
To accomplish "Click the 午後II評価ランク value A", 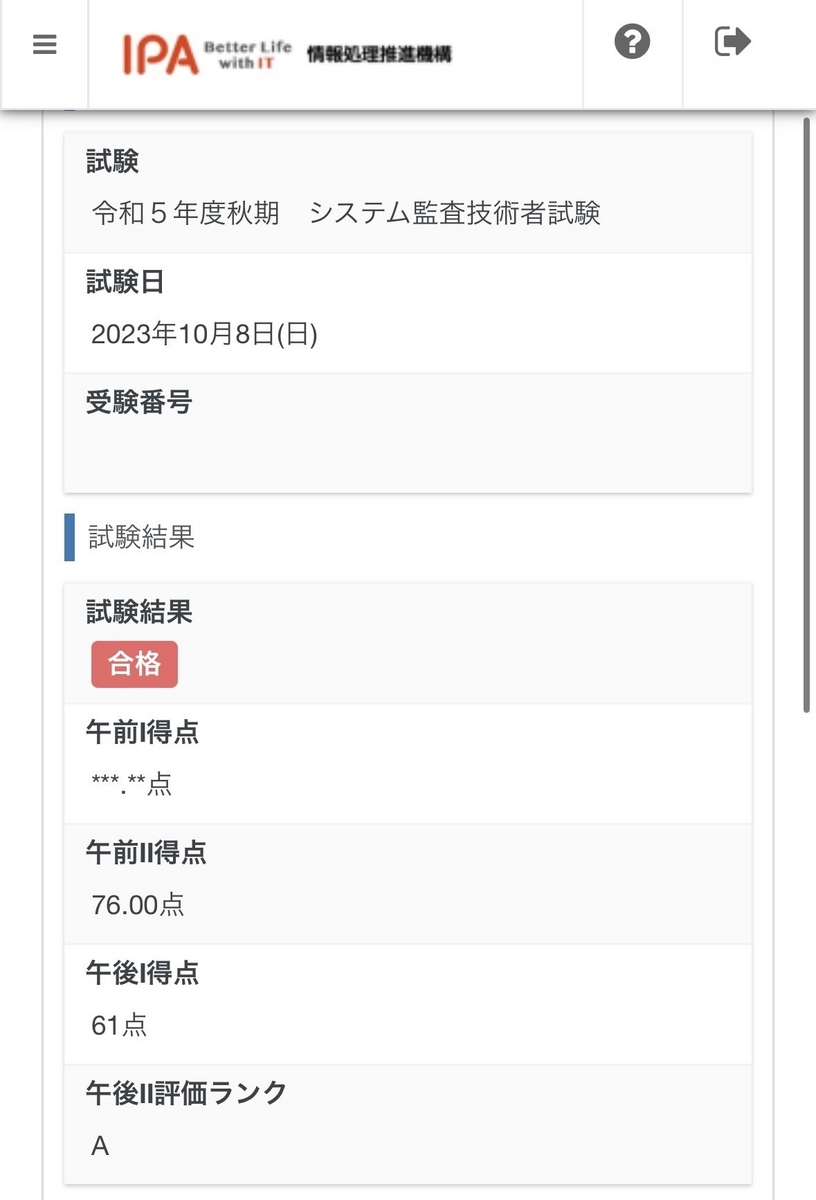I will pos(100,1146).
